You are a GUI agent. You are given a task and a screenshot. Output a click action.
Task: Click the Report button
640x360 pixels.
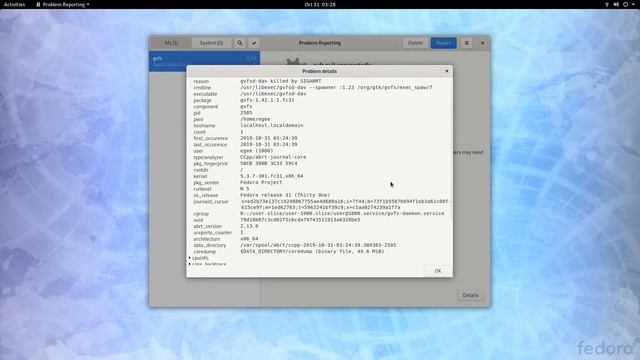(x=443, y=43)
